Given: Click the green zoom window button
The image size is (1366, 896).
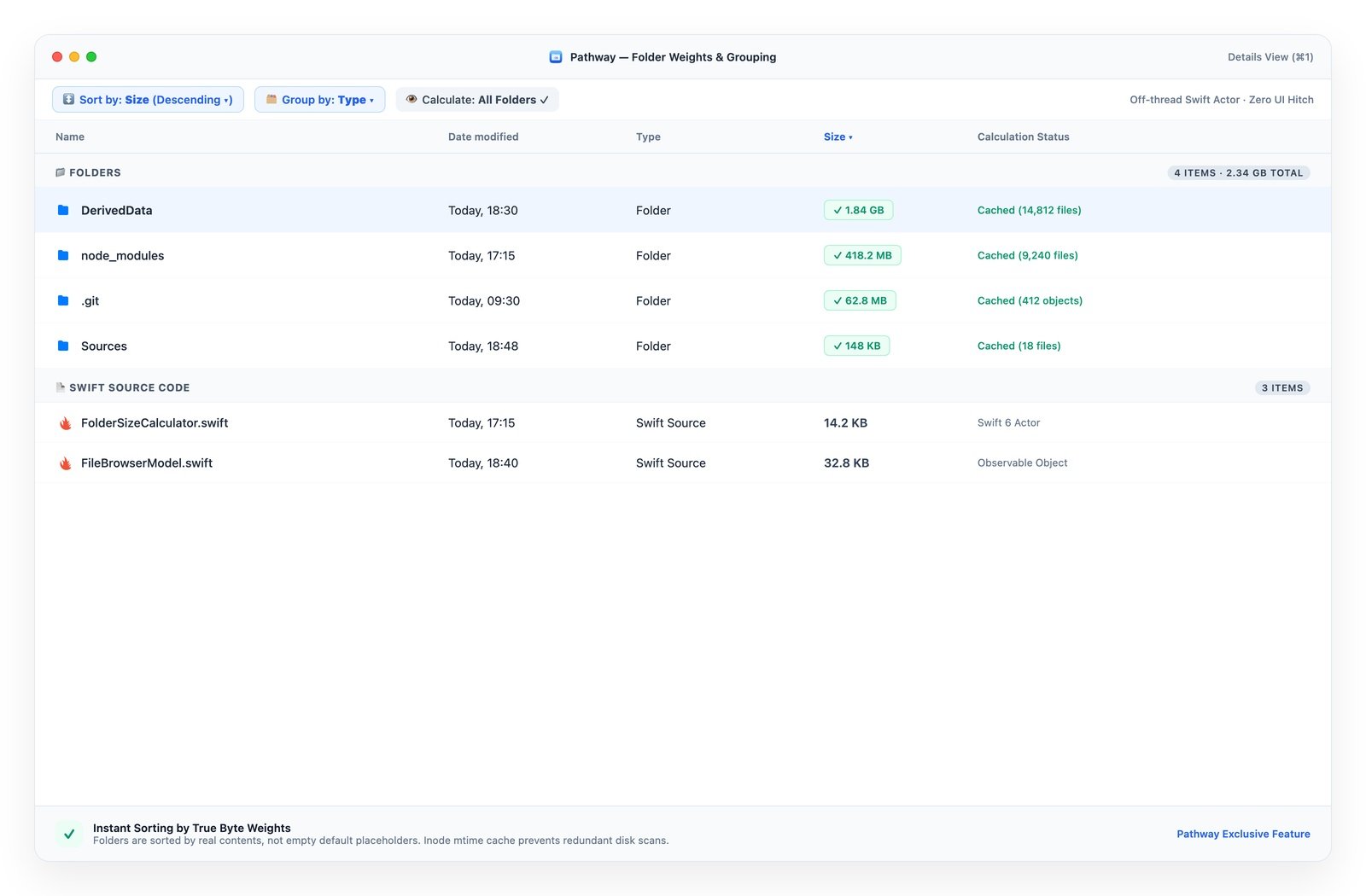Looking at the screenshot, I should click(91, 57).
